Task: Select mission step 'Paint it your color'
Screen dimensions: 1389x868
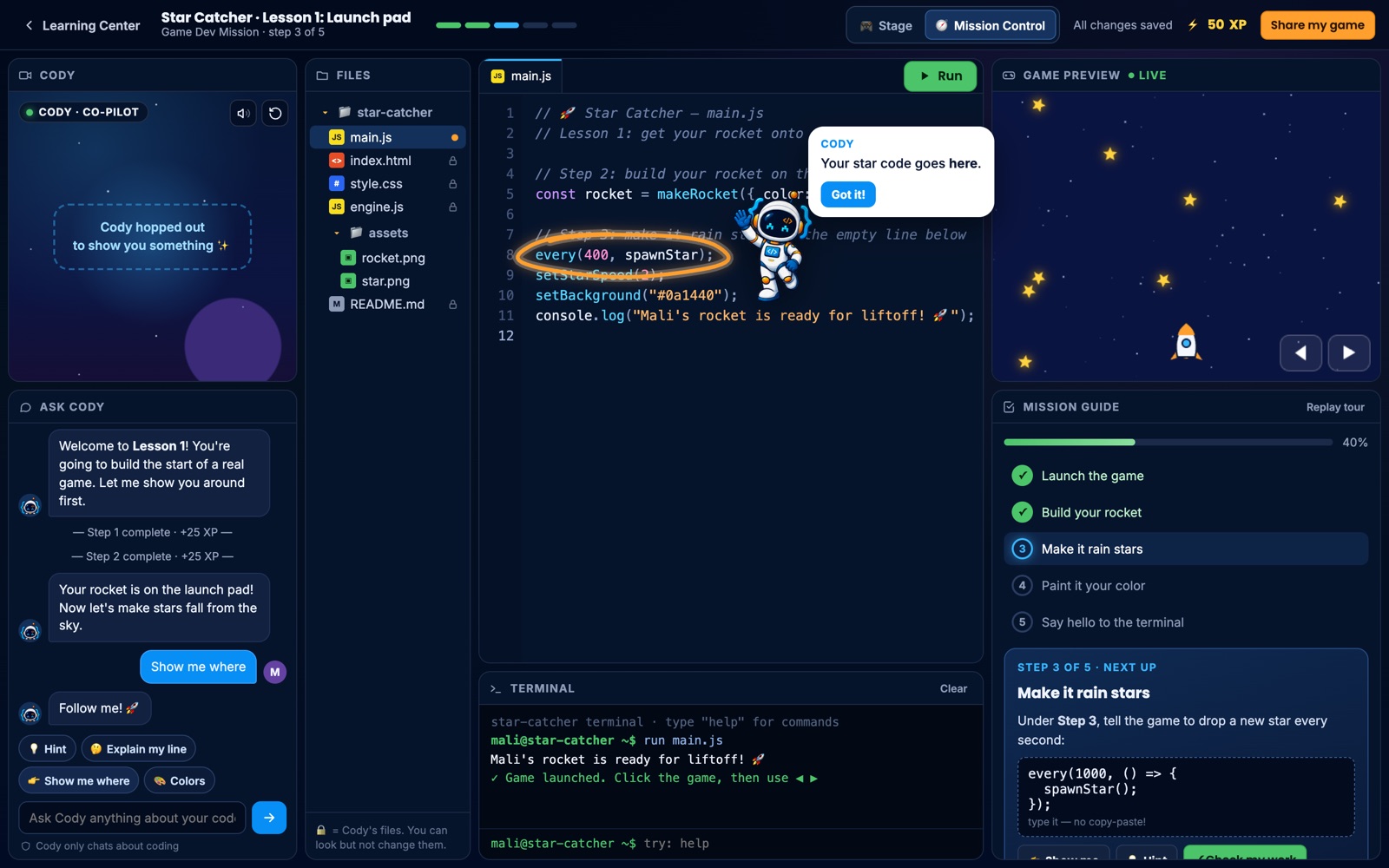Action: click(x=1186, y=586)
